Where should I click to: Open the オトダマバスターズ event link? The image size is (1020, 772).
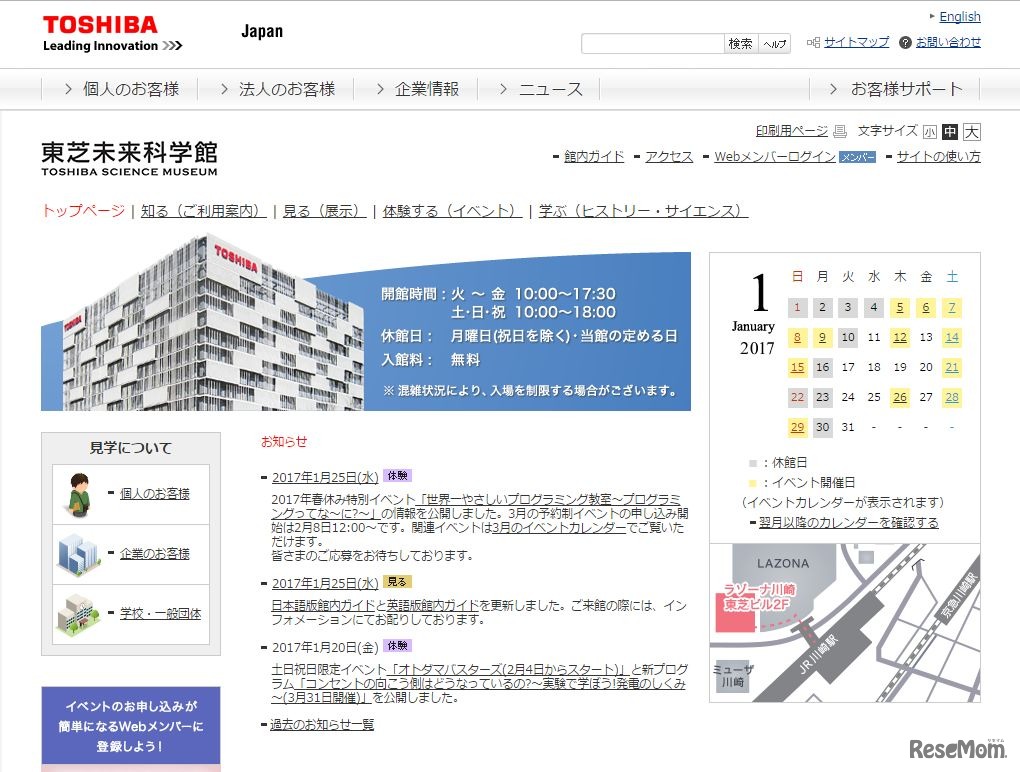(507, 669)
